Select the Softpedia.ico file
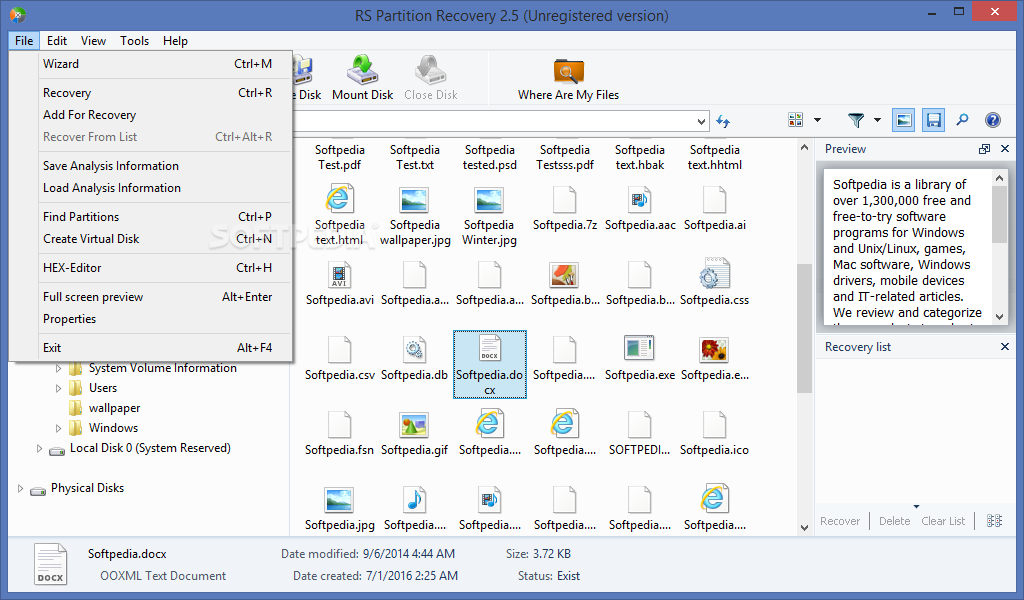The width and height of the screenshot is (1024, 600). point(714,434)
